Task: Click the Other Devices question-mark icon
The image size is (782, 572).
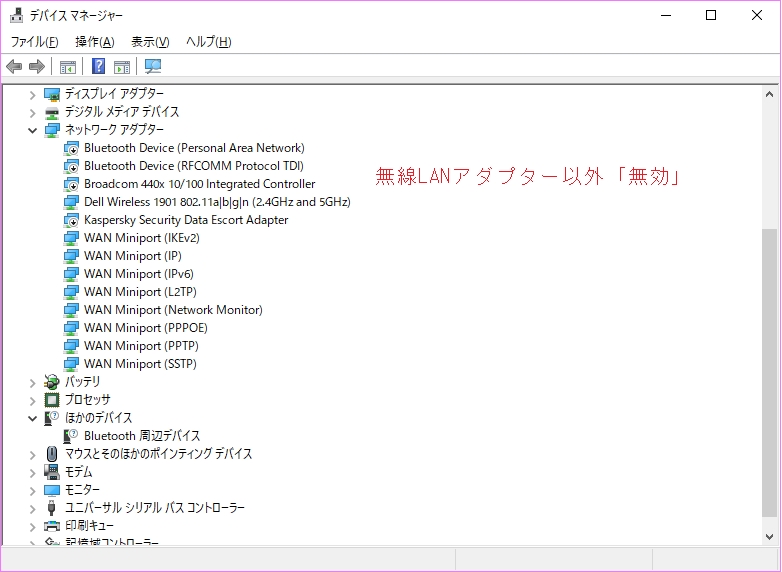Action: pos(52,418)
